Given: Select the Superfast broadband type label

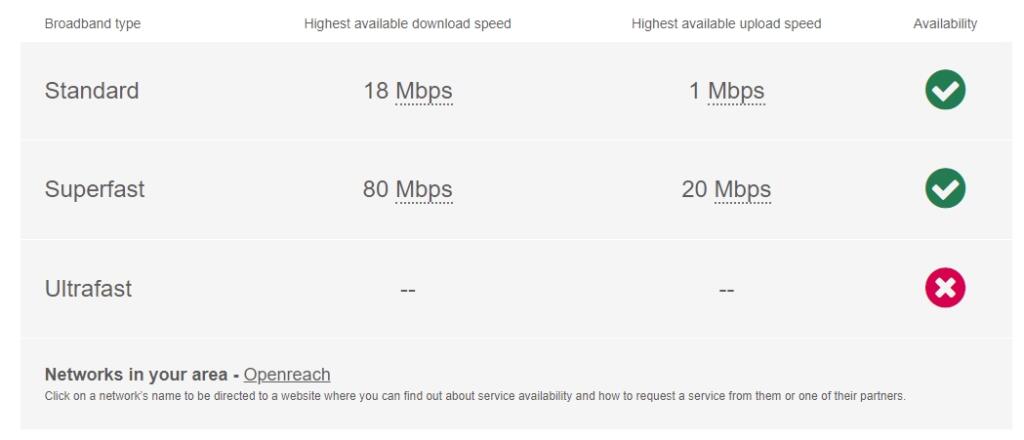Looking at the screenshot, I should click(95, 189).
